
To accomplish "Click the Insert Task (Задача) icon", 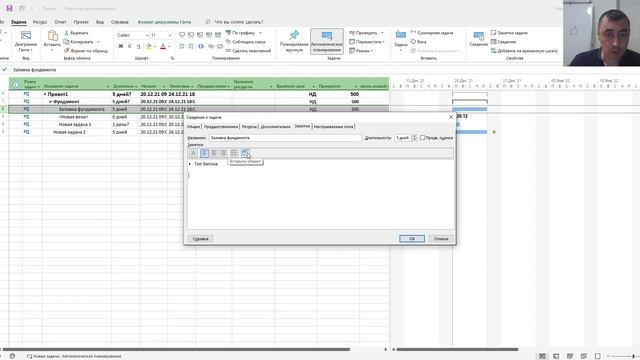I will click(x=401, y=36).
